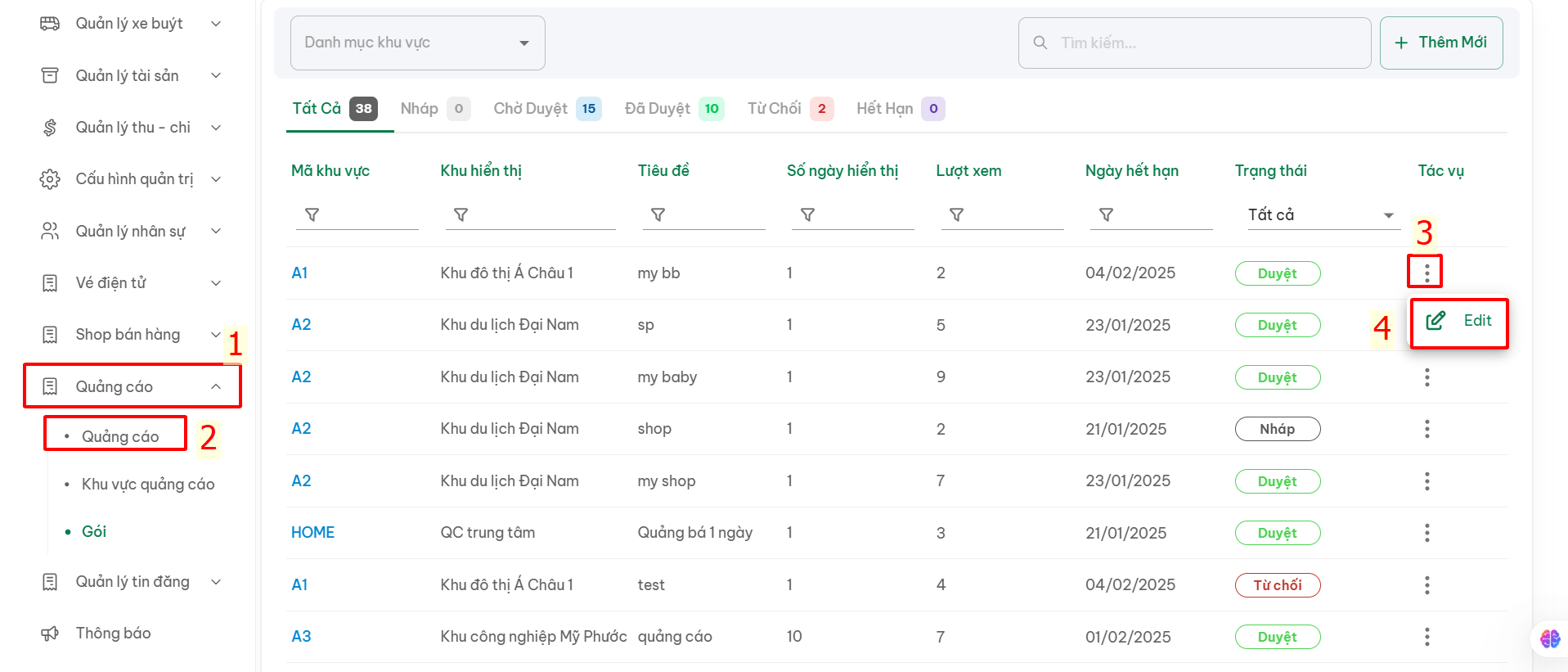Click the filter icon under Tiêu đề column

coord(658,214)
